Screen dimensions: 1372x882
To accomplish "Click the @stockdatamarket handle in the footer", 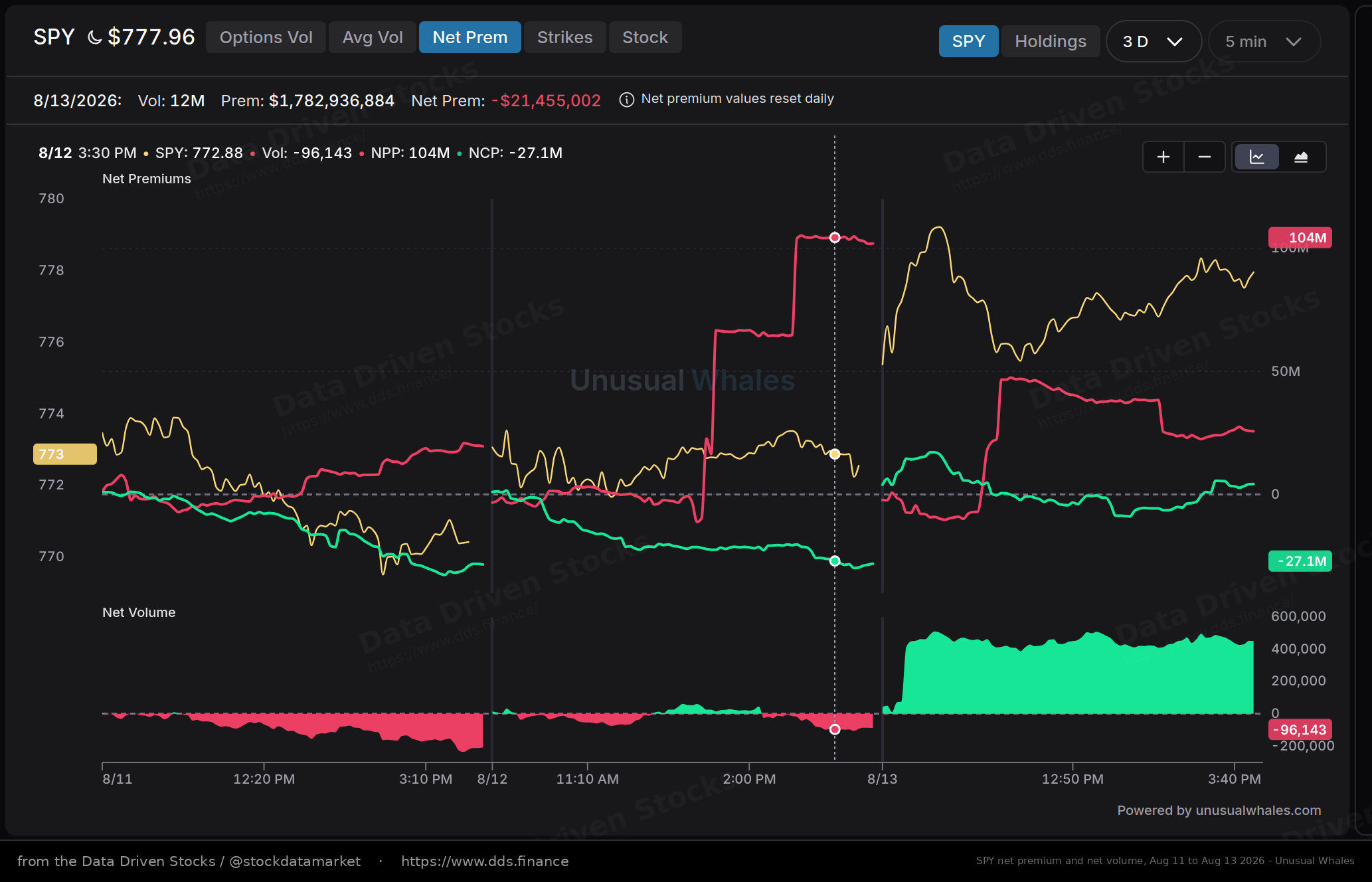I will (295, 861).
